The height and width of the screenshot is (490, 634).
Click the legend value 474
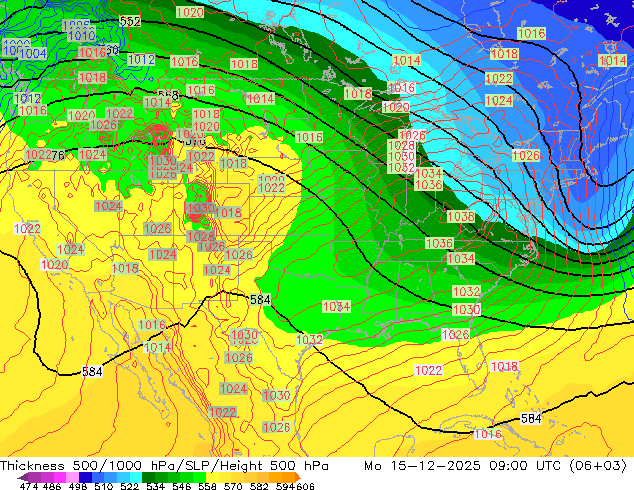(29, 486)
